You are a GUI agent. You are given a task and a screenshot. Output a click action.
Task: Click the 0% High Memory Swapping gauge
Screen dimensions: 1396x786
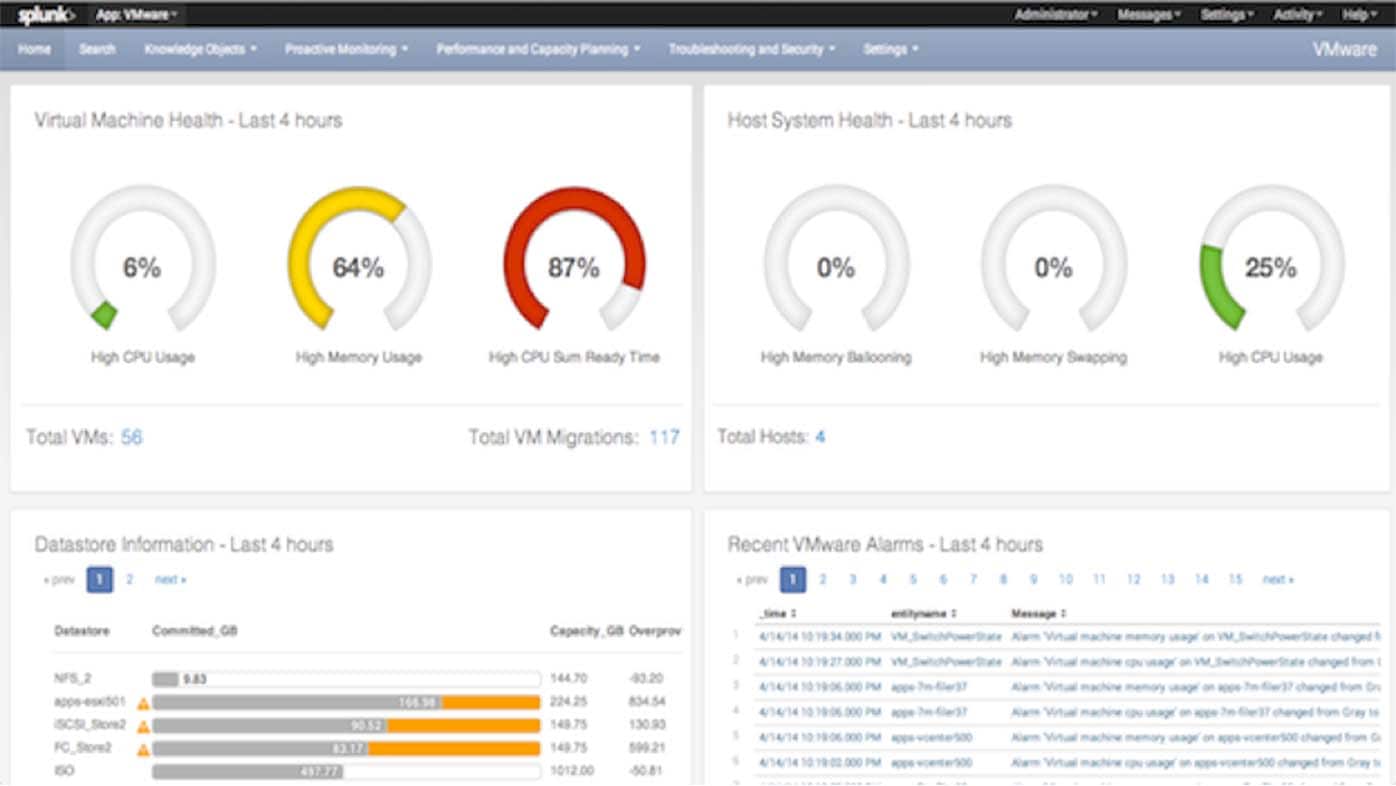coord(1053,259)
